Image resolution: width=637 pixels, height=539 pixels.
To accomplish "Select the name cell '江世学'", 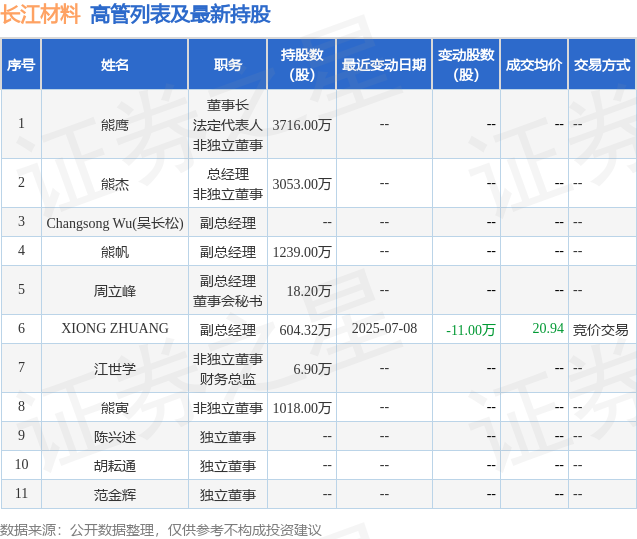I will (115, 369).
